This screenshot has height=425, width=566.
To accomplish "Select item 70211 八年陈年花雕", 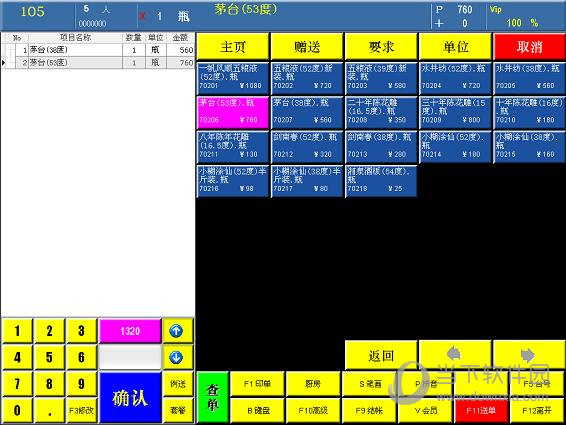I will coord(233,146).
